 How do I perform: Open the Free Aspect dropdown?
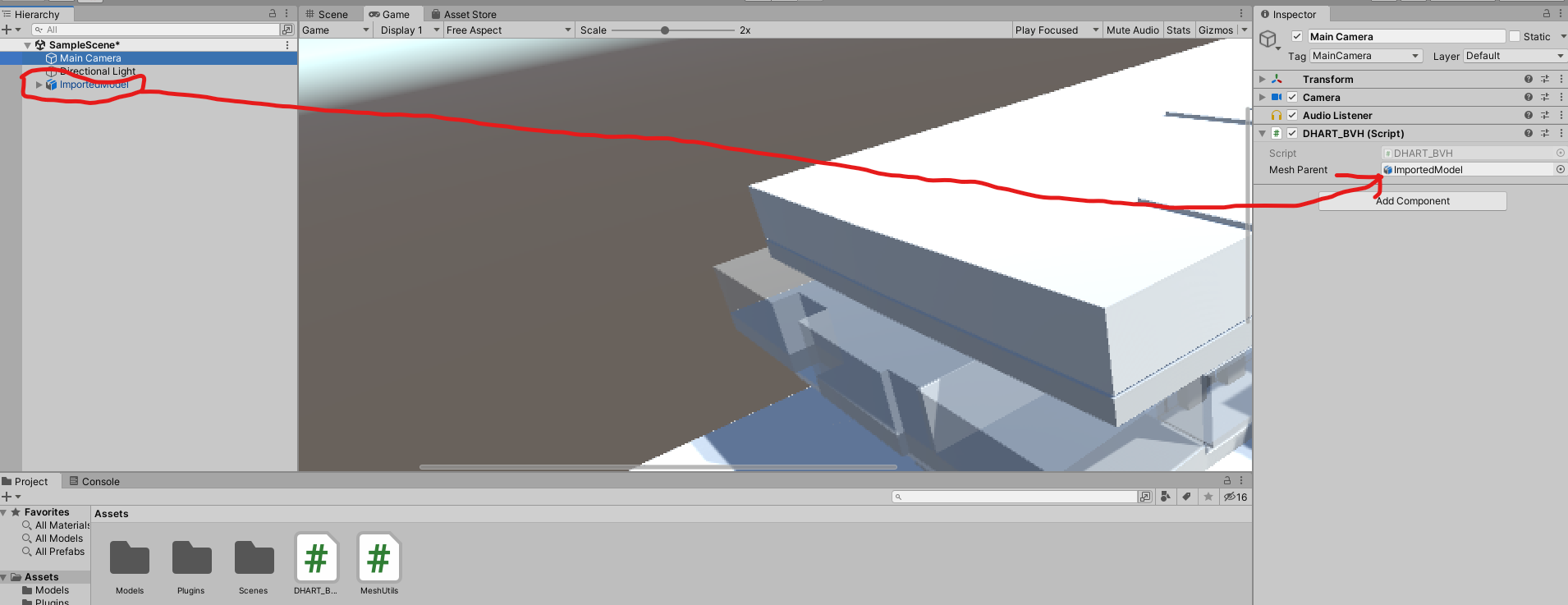point(508,30)
